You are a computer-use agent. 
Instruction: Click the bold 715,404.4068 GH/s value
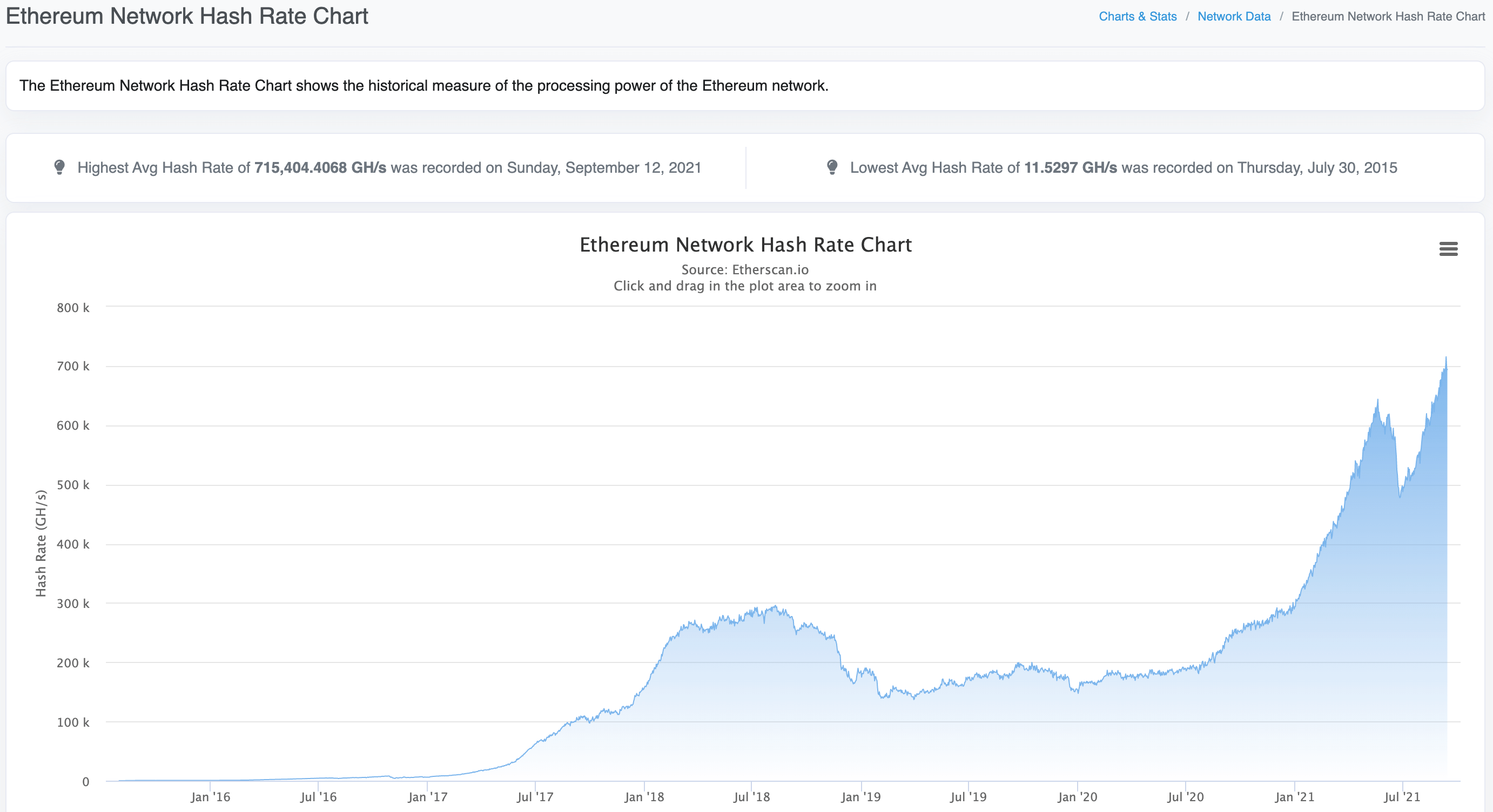(x=322, y=168)
